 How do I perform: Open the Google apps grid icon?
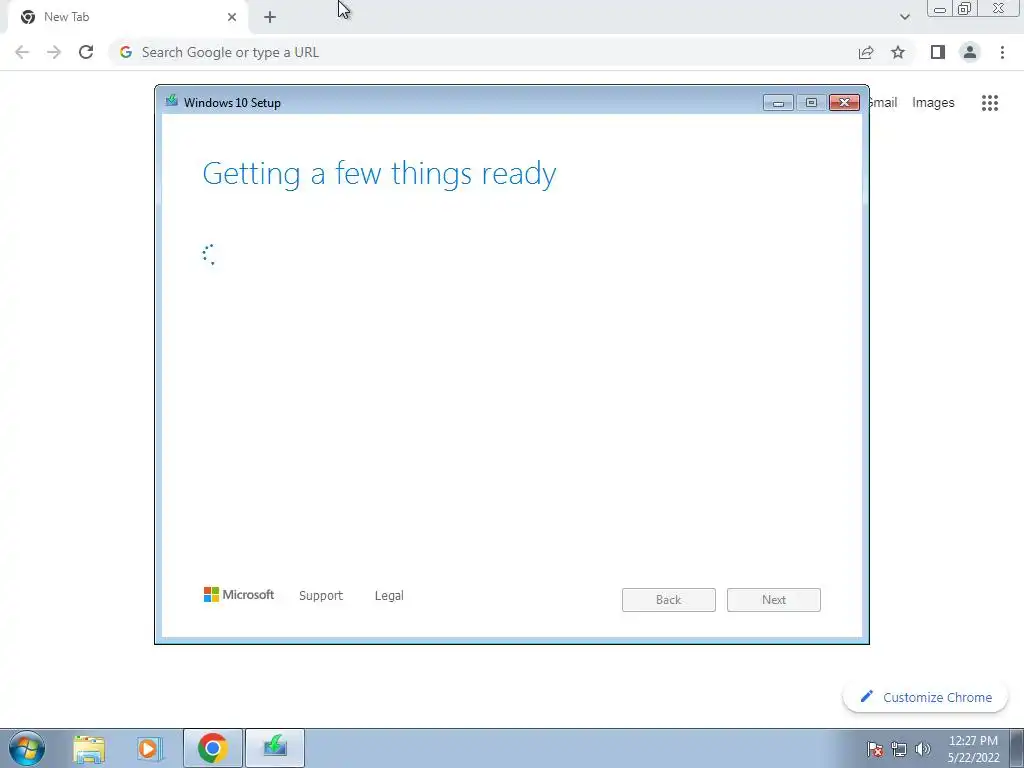tap(990, 103)
